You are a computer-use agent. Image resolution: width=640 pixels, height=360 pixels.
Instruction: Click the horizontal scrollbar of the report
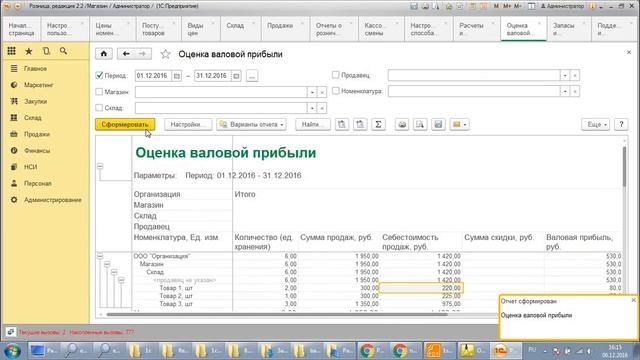278,315
